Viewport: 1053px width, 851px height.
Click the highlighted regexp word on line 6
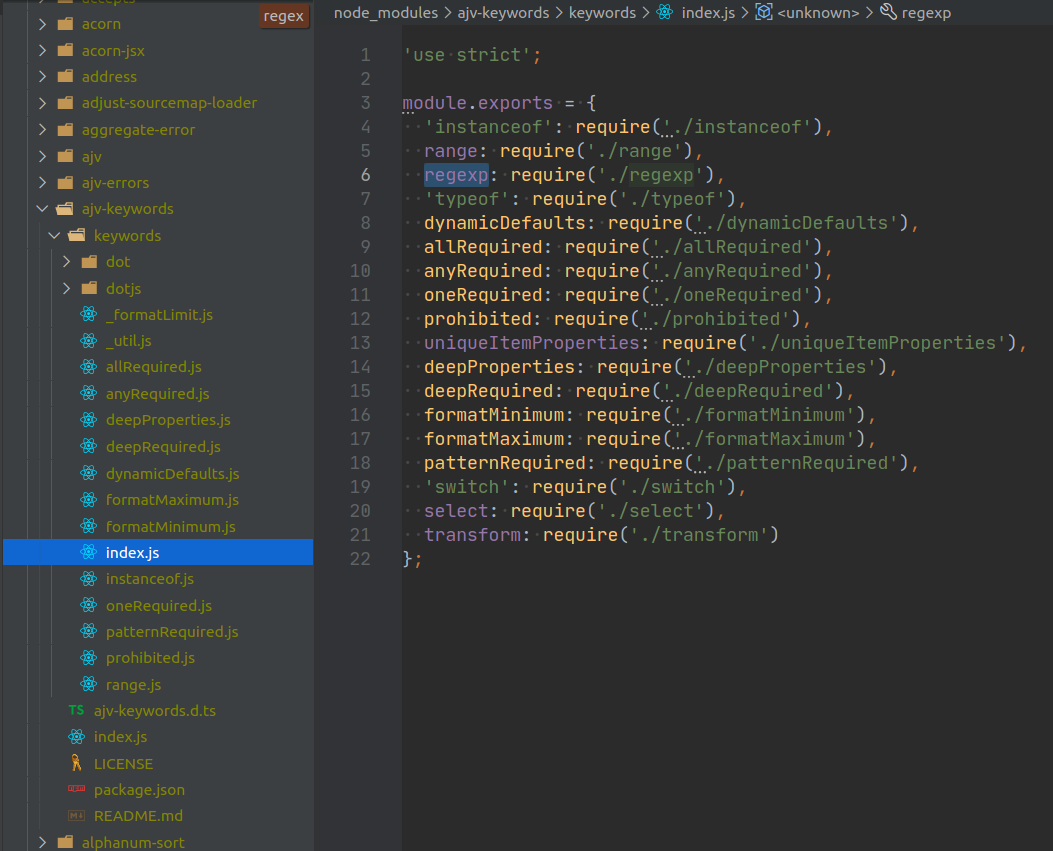coord(456,174)
